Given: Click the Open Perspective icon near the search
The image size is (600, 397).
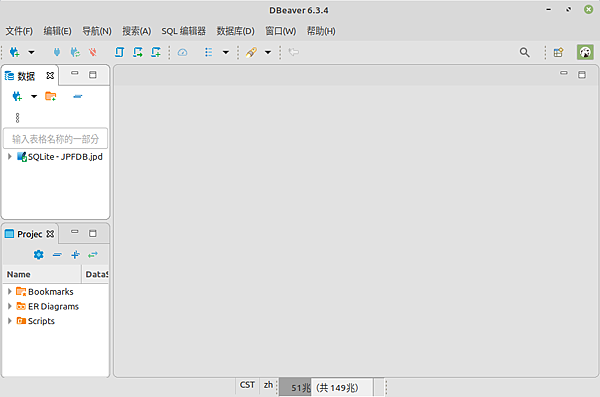Looking at the screenshot, I should [x=558, y=52].
